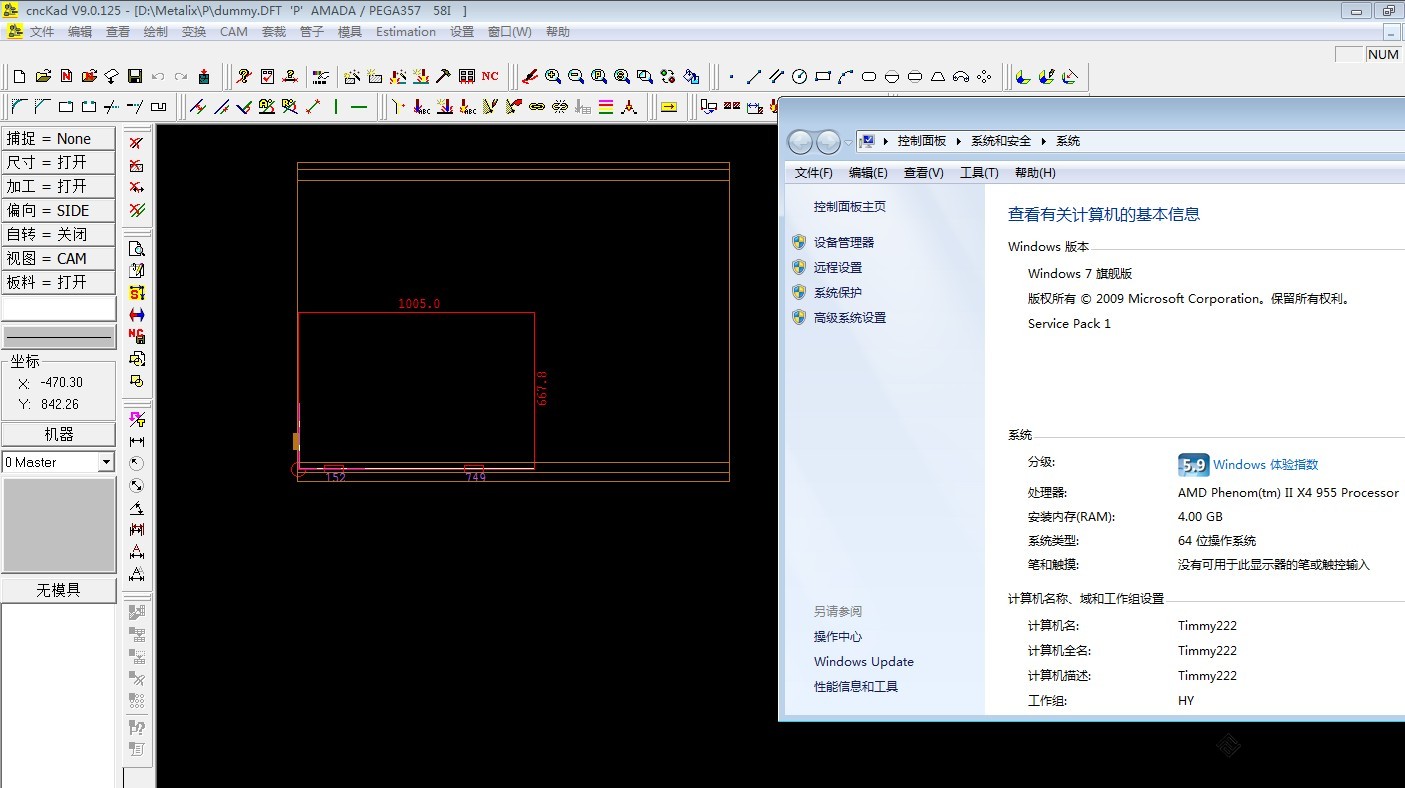This screenshot has height=788, width=1405.
Task: Click the empty input field below 板料
Action: click(x=59, y=308)
